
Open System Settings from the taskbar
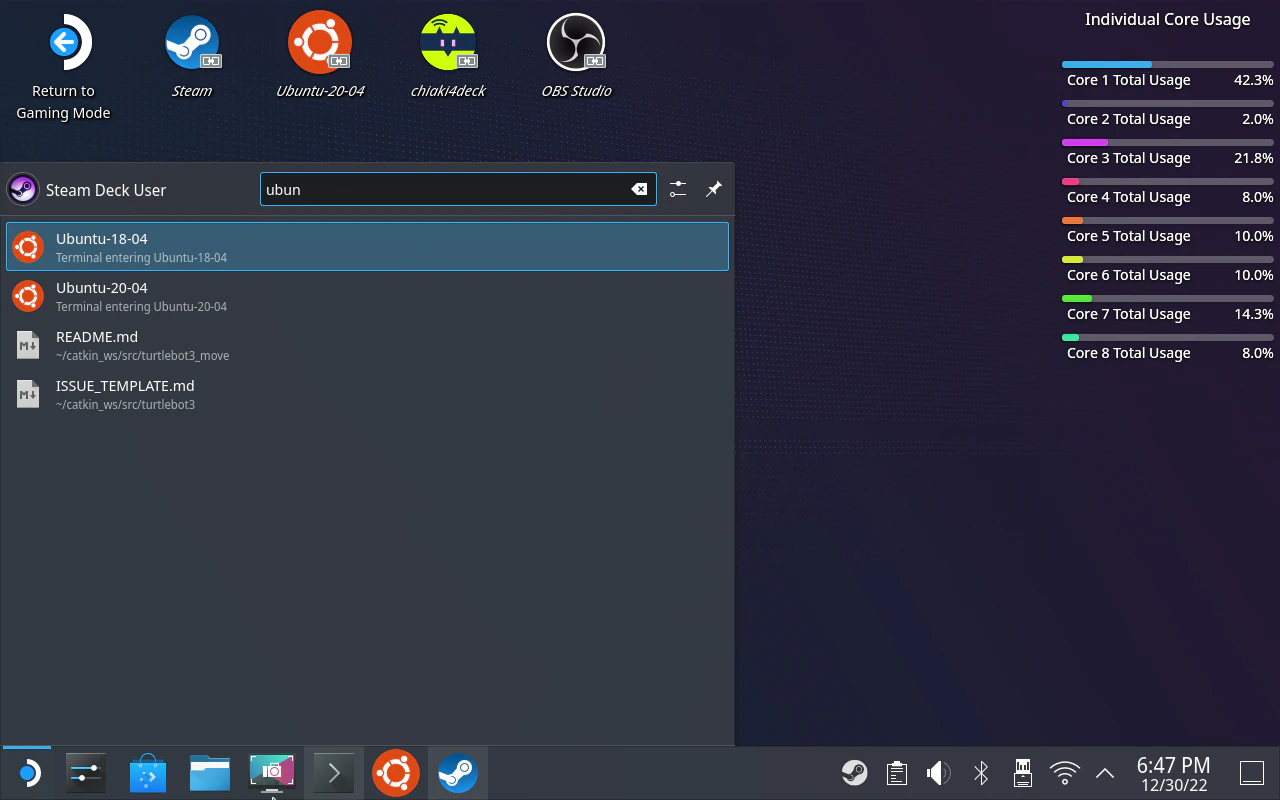85,773
